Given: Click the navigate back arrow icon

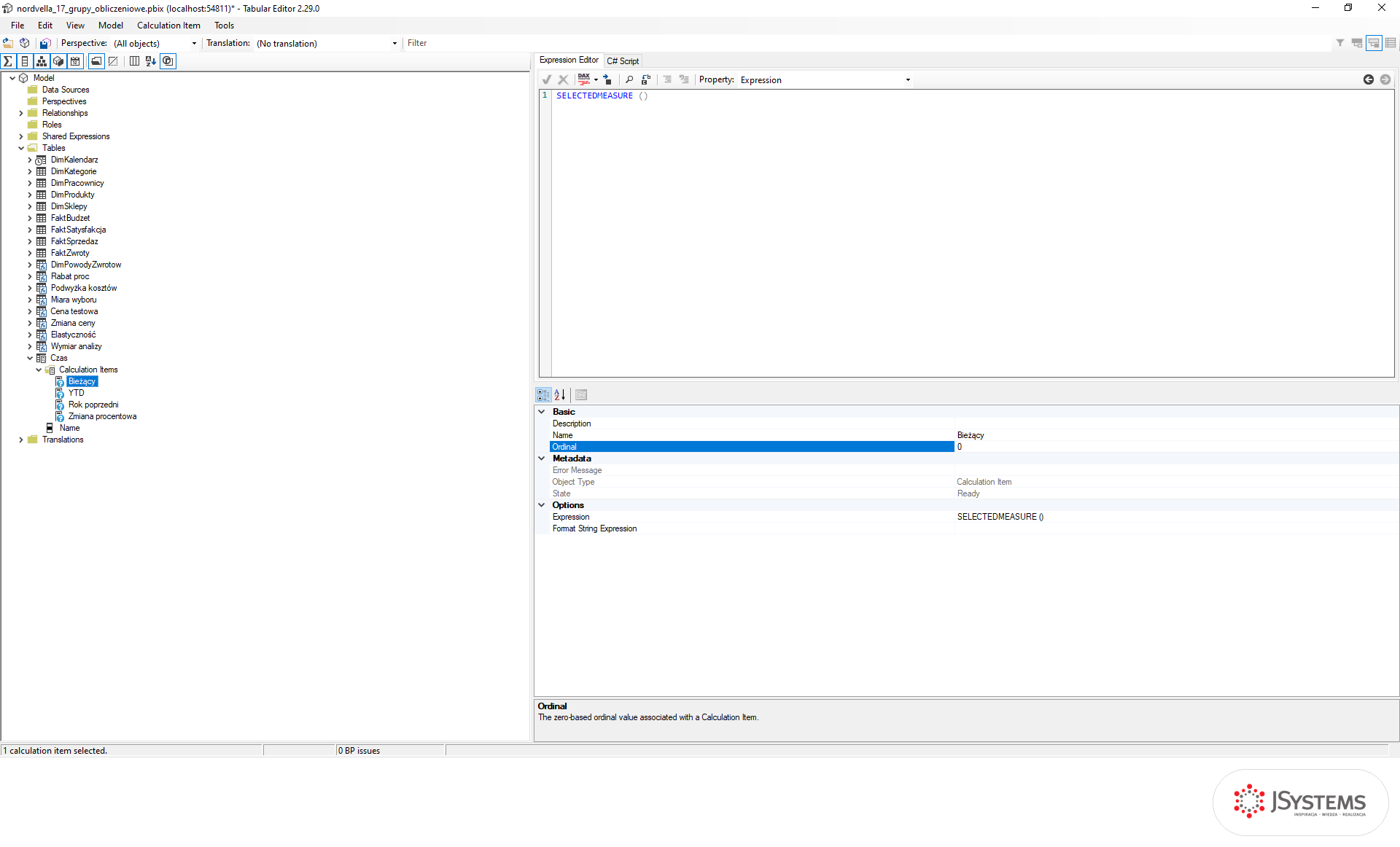Looking at the screenshot, I should pyautogui.click(x=1369, y=79).
